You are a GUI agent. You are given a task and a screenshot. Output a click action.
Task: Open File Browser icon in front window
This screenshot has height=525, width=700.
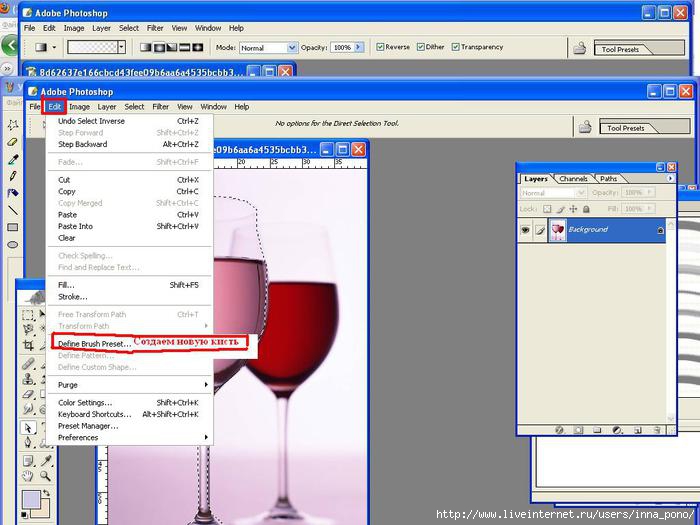[585, 127]
